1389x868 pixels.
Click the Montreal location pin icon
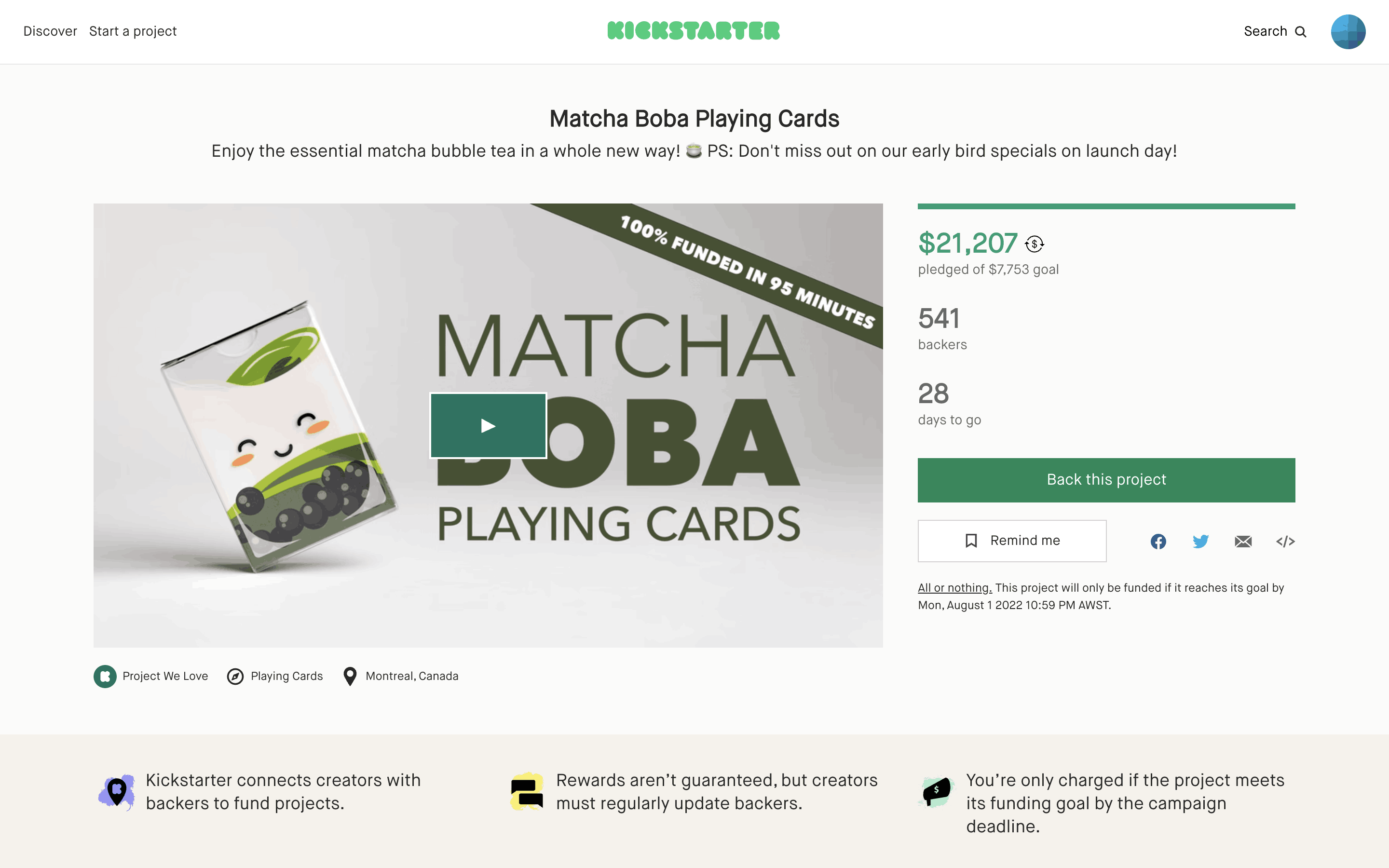pos(350,676)
